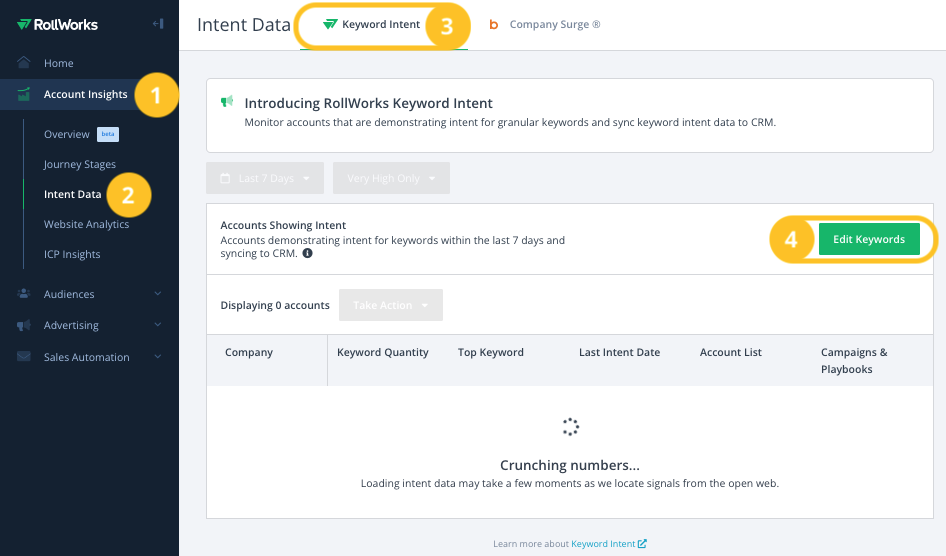Screen dimensions: 946x556
Task: Expand the Advertising menu chevron
Action: coord(157,325)
